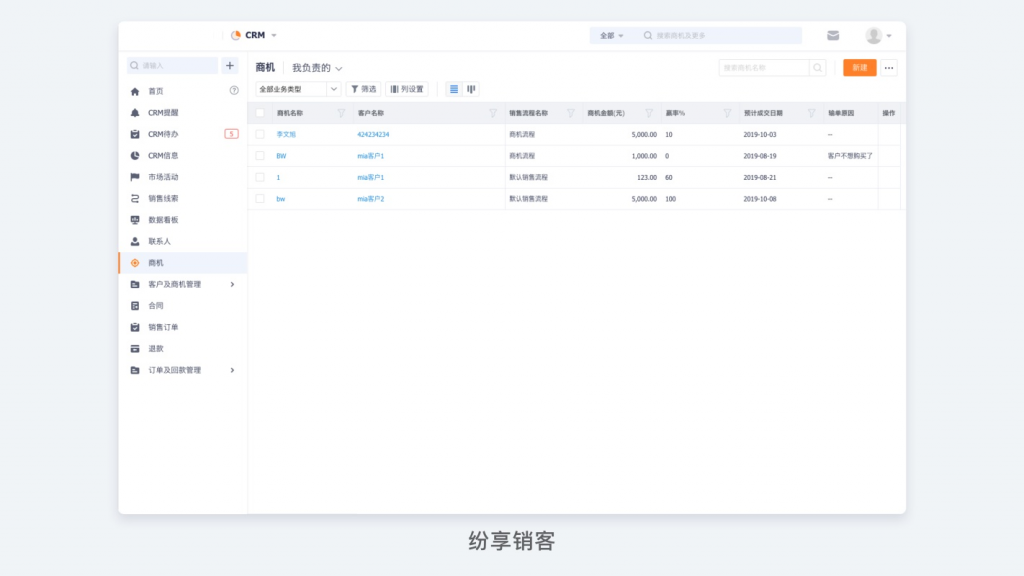1024x576 pixels.
Task: Filter the 客户名称 column funnel
Action: [x=493, y=113]
